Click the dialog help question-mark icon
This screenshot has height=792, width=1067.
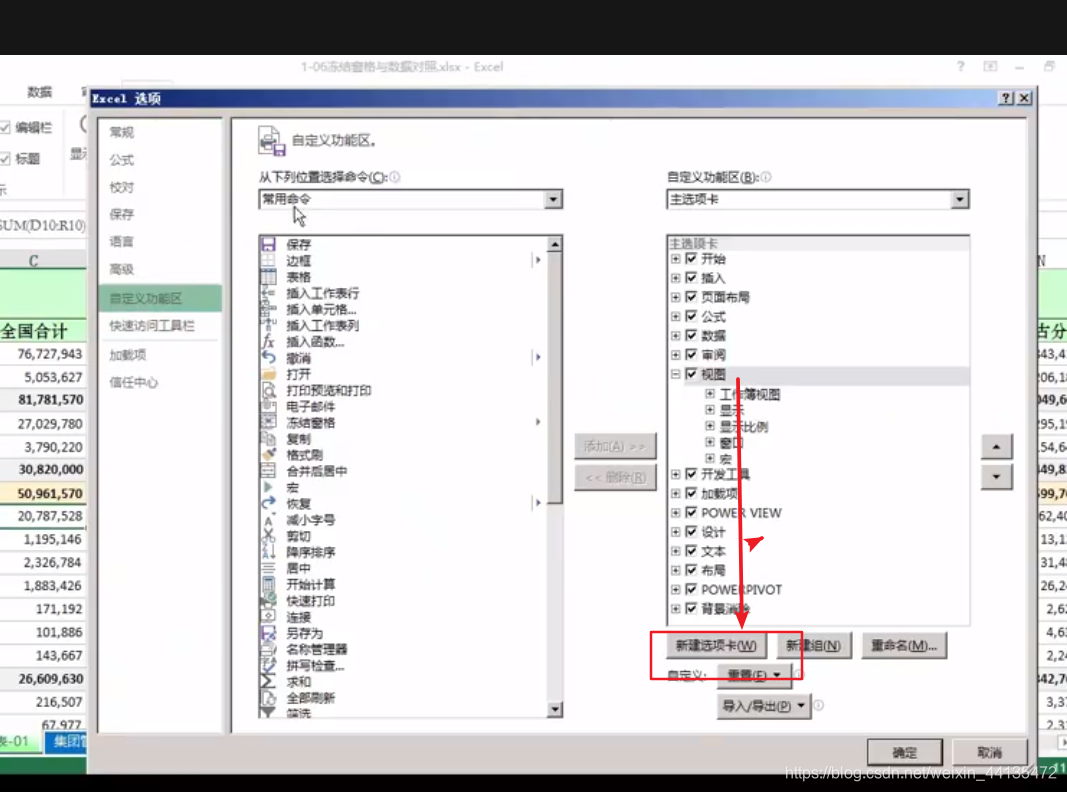tap(1006, 98)
